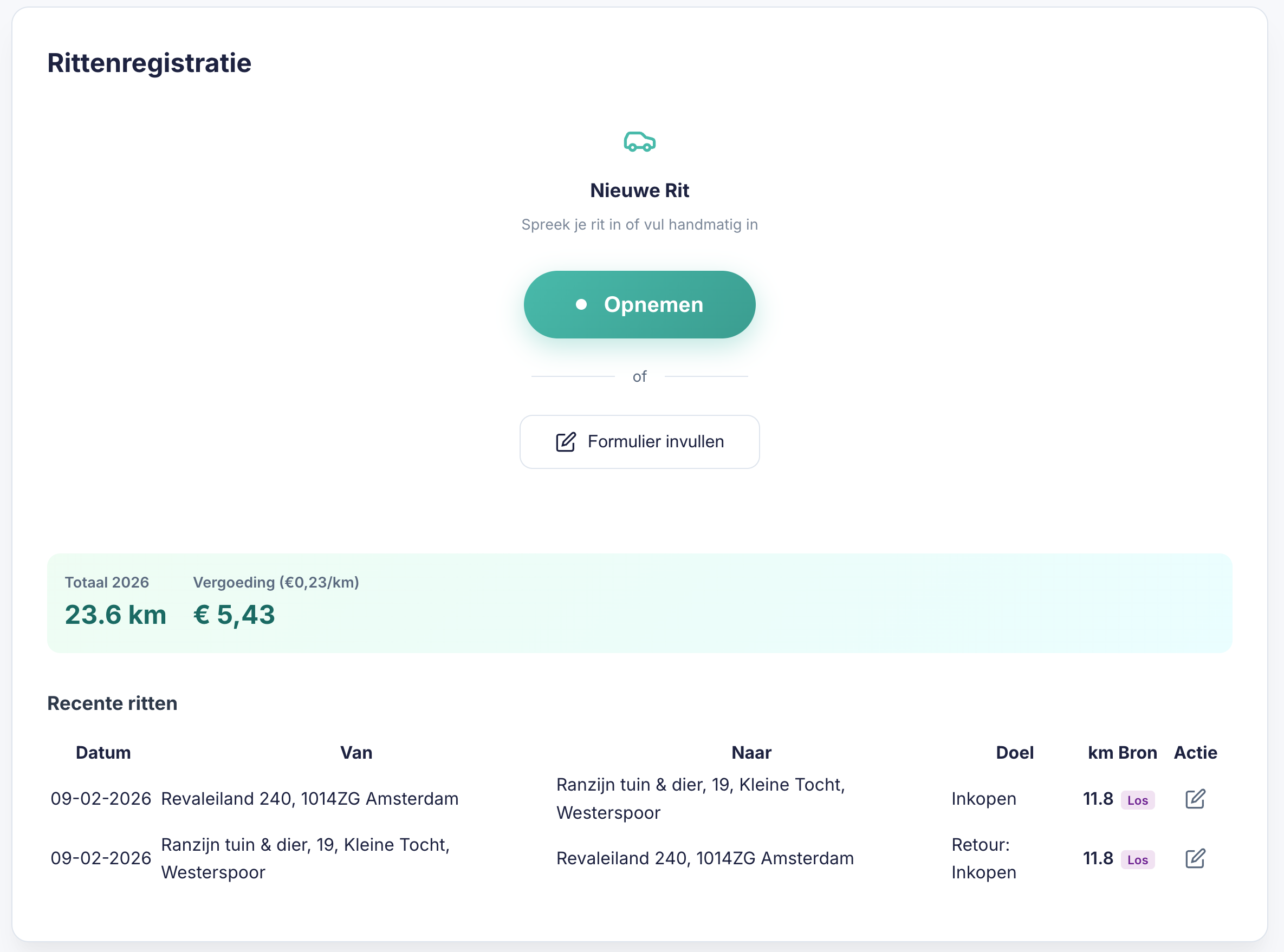Screen dimensions: 1284x952
Task: Click the pencil icon in the Formulier invullen button
Action: coord(565,441)
